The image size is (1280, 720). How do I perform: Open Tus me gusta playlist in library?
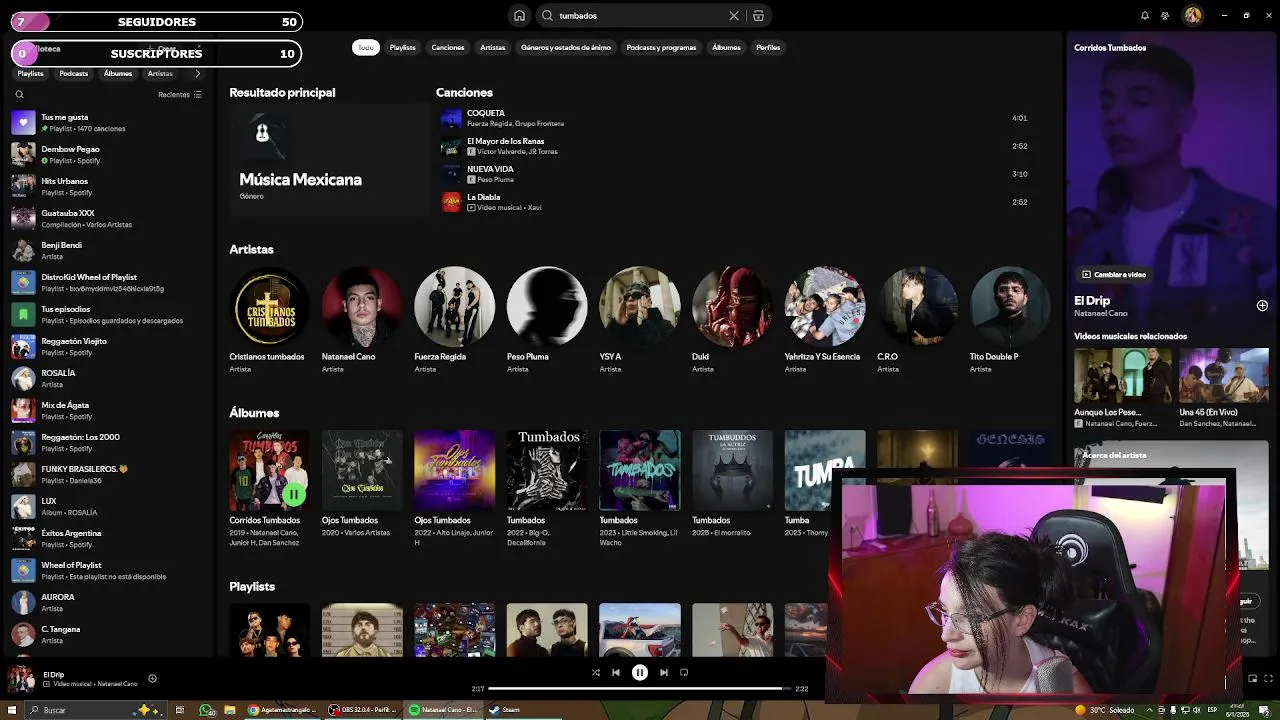[x=107, y=123]
